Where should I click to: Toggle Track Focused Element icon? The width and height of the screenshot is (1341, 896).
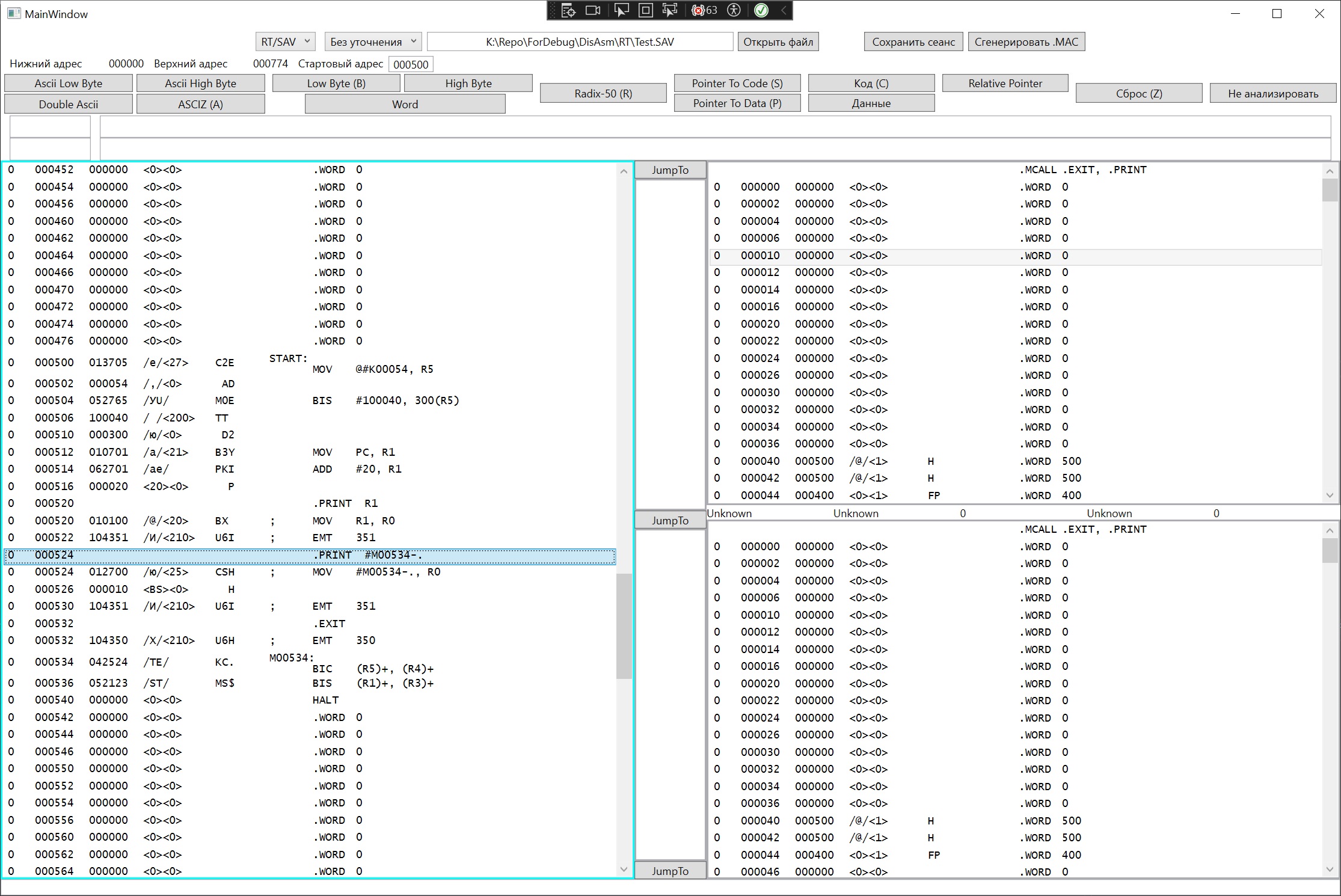(x=669, y=10)
